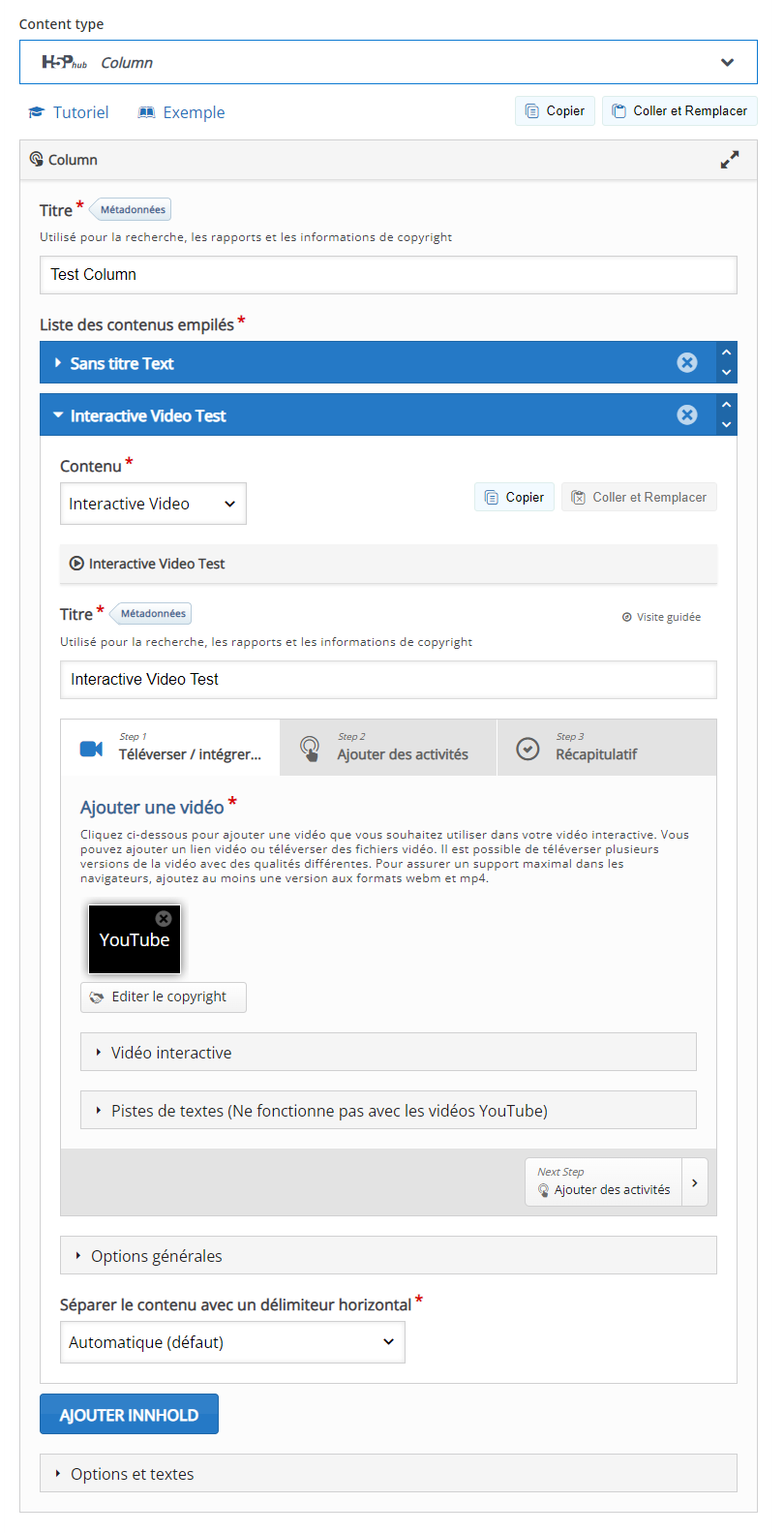
Task: Expand the Sans titre Text item
Action: point(358,363)
